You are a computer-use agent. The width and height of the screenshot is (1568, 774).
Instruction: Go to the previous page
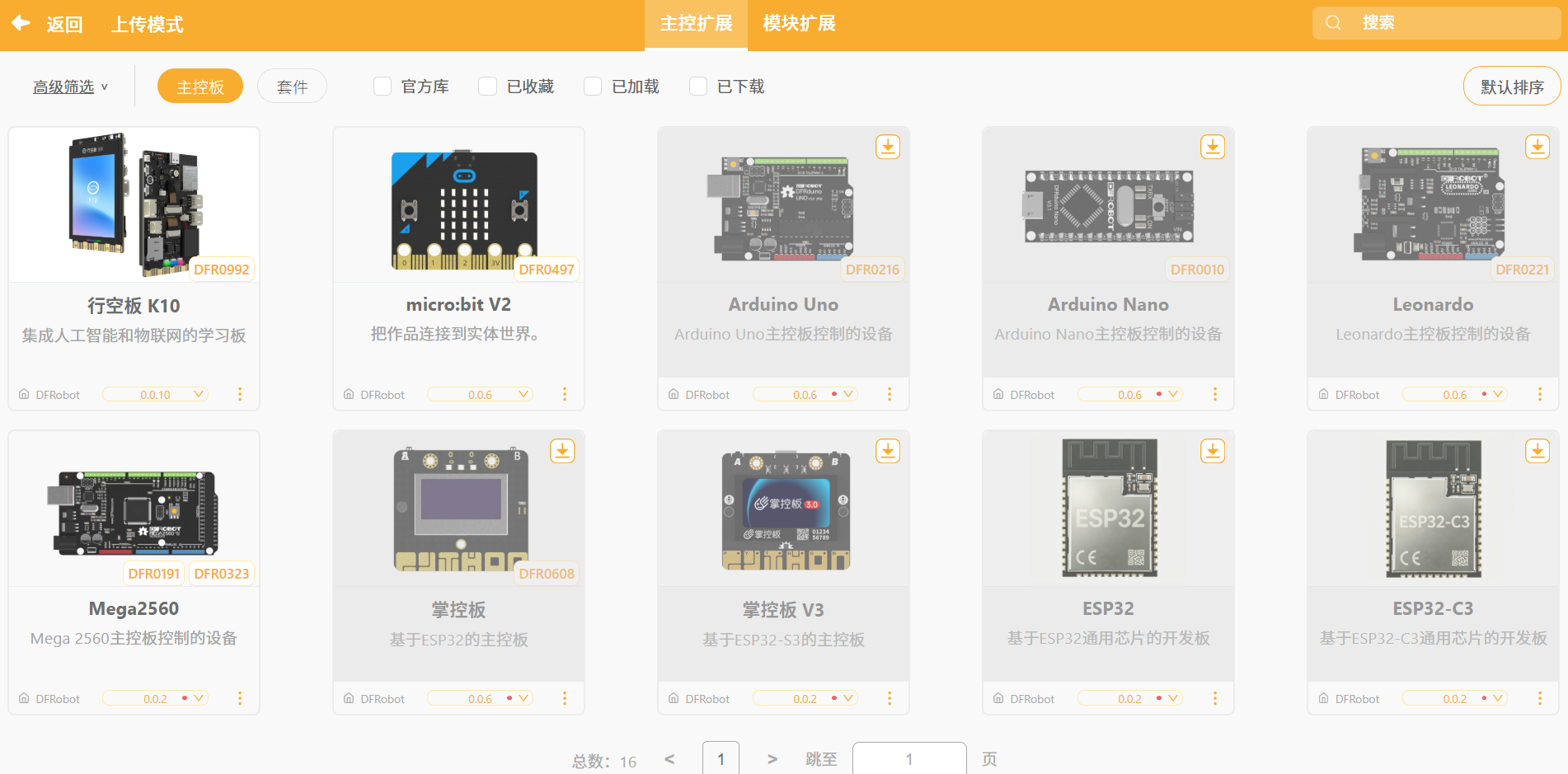pyautogui.click(x=669, y=758)
